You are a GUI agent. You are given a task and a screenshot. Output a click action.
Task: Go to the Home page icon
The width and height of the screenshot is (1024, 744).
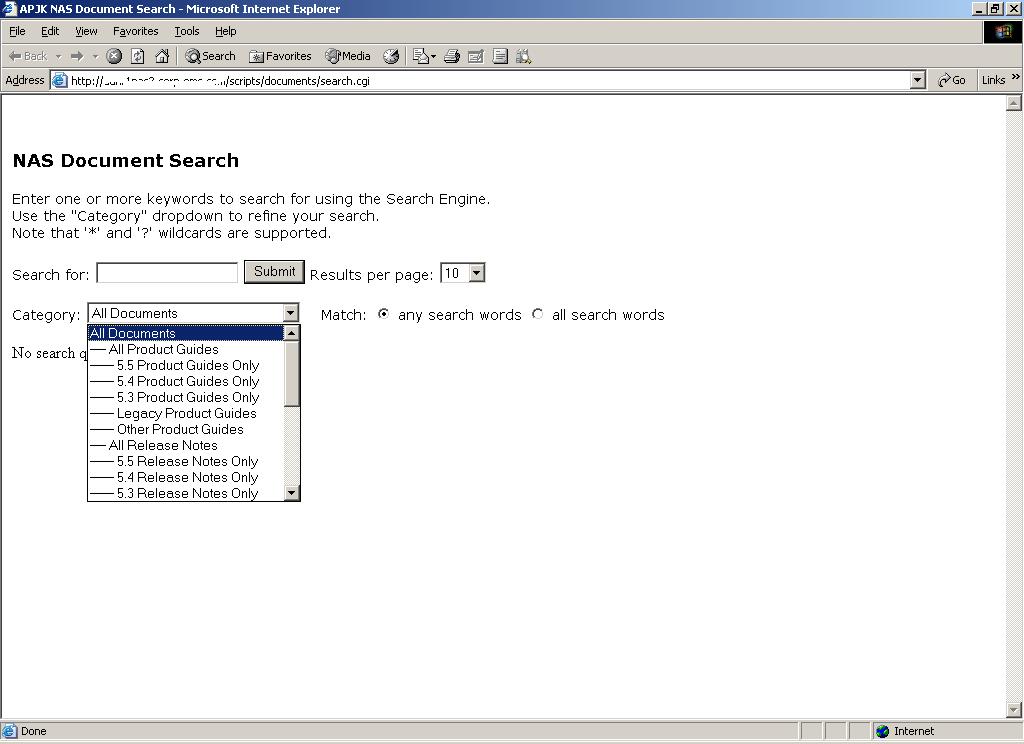pyautogui.click(x=162, y=56)
